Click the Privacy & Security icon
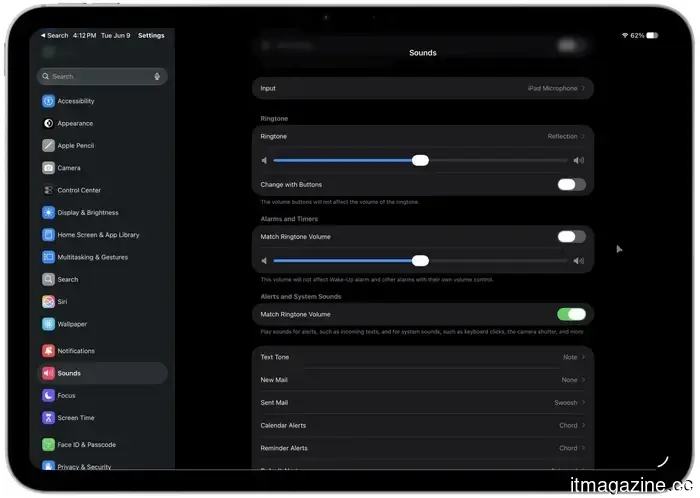700x498 pixels. point(48,465)
